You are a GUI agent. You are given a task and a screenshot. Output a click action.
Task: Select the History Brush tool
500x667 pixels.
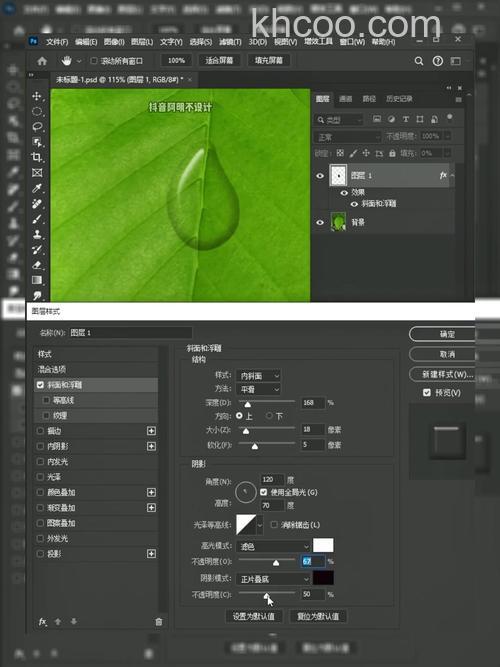37,250
